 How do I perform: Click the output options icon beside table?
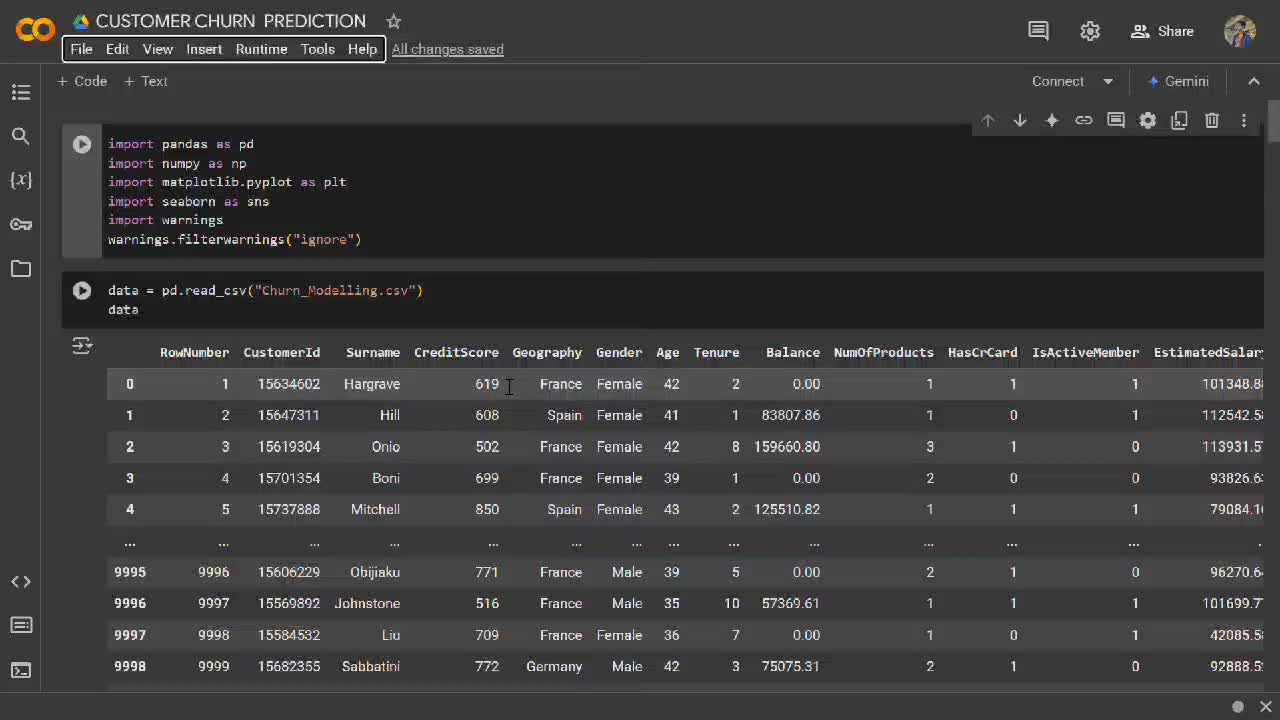(x=82, y=346)
